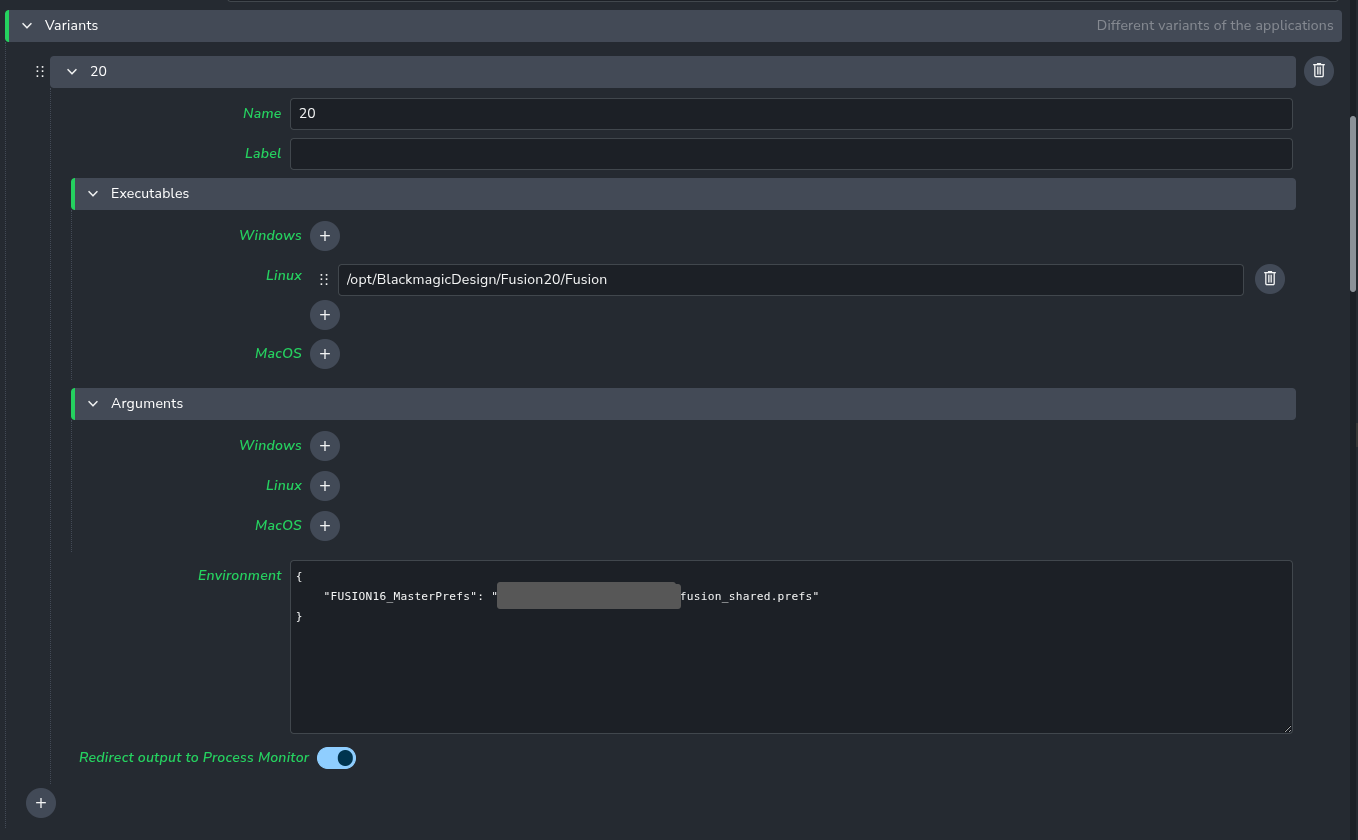
Task: Add a new variant with plus button
Action: pos(41,802)
